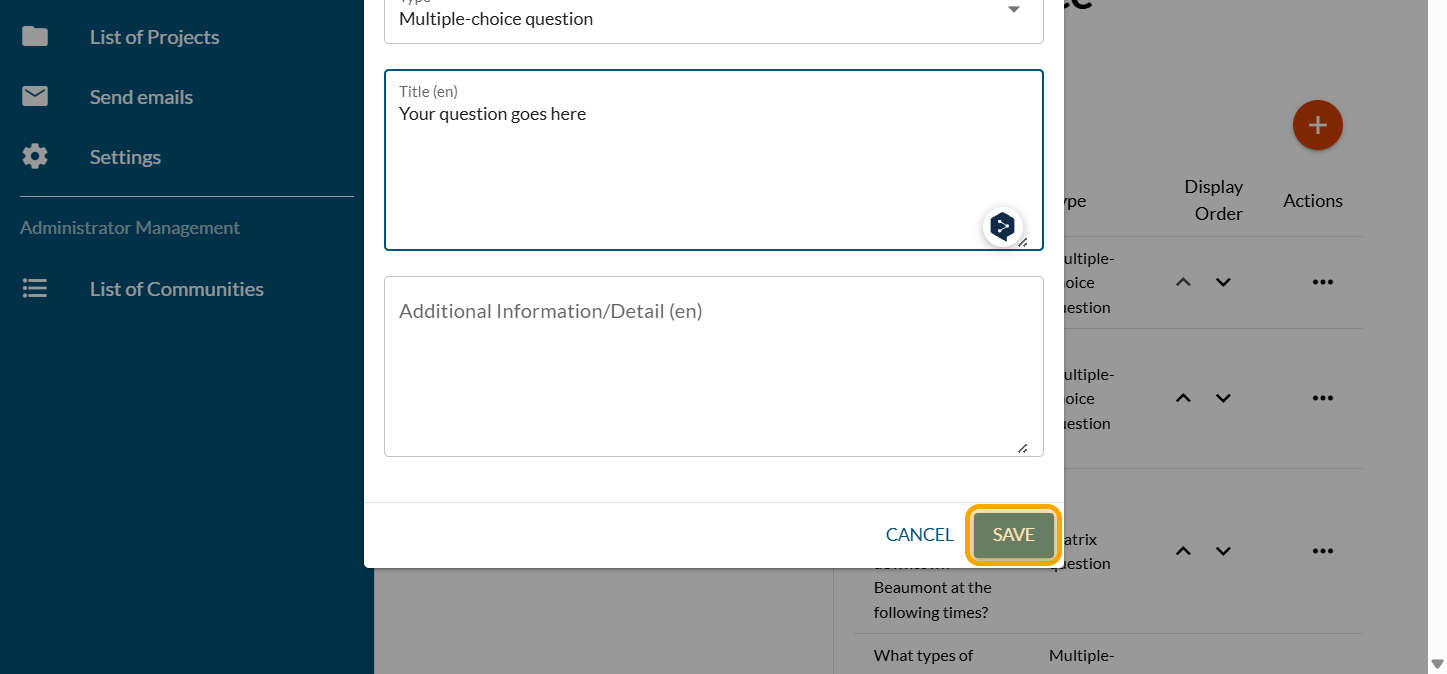Click the orange plus add button
1447x674 pixels.
(x=1317, y=126)
